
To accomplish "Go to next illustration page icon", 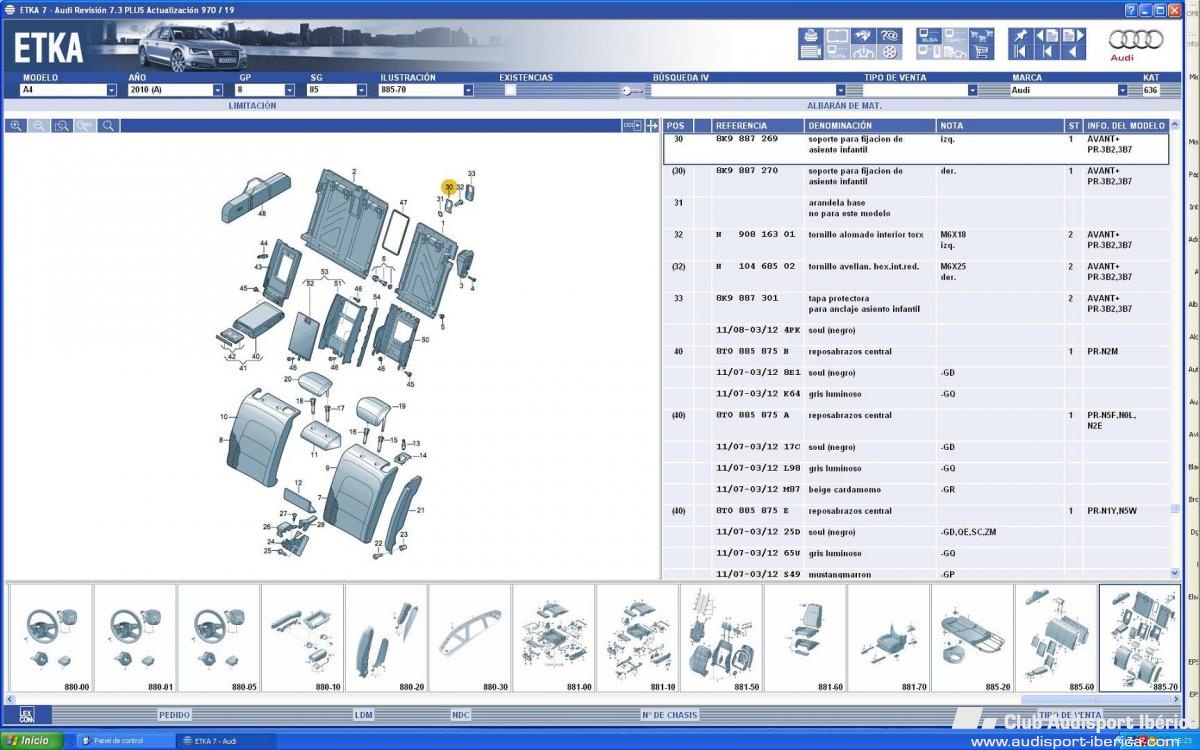I will pyautogui.click(x=1073, y=36).
